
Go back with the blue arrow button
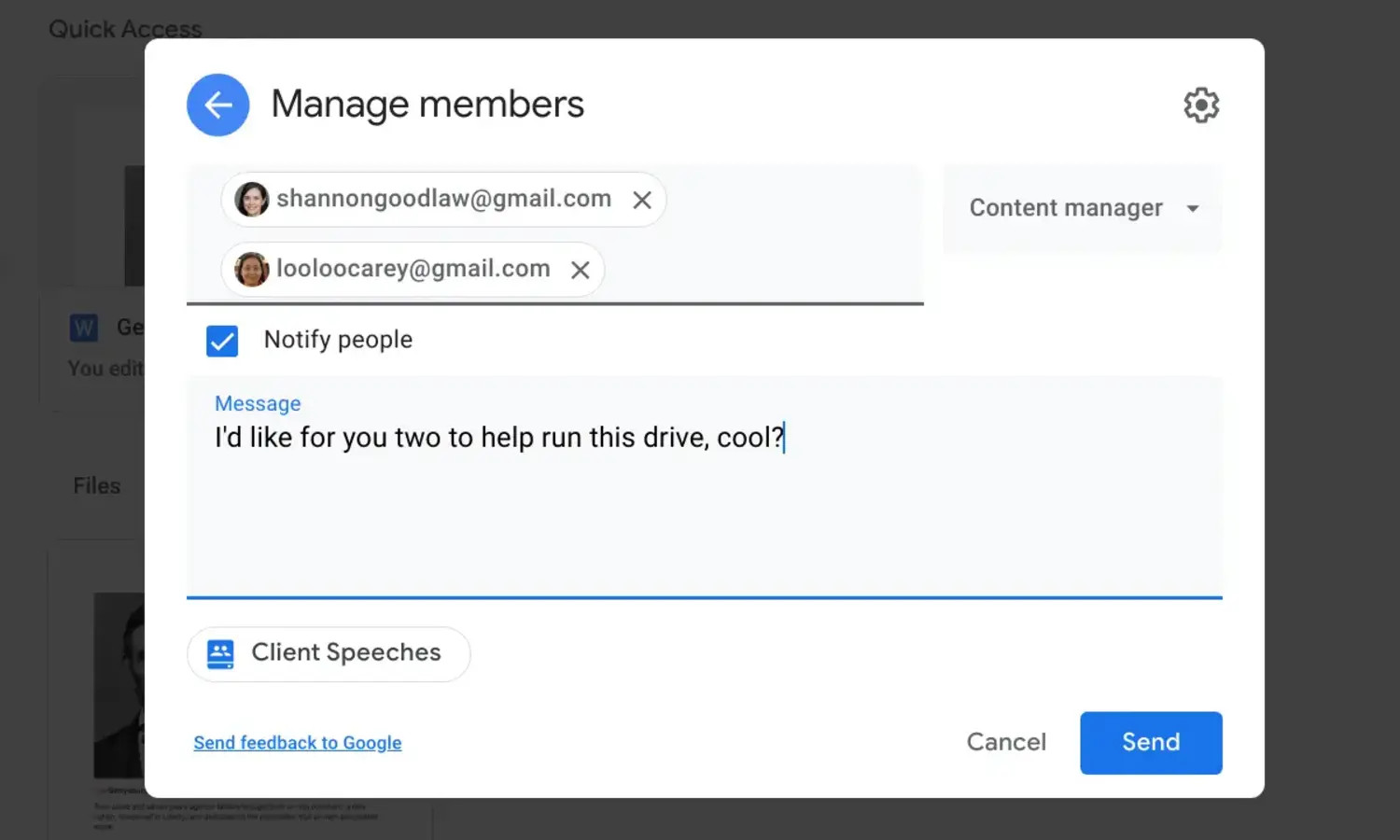click(217, 105)
